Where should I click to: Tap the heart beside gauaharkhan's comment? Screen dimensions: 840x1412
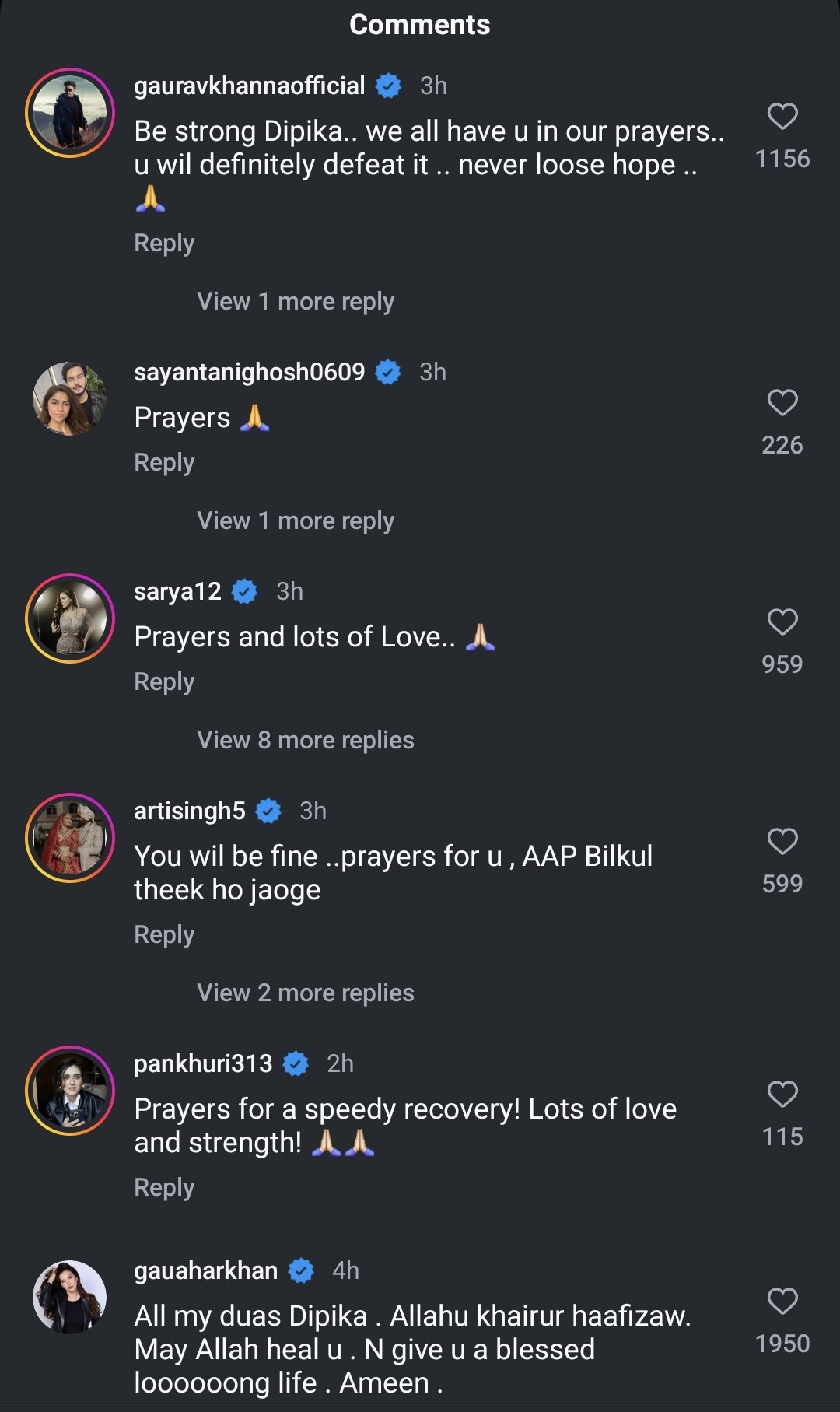click(x=782, y=1302)
